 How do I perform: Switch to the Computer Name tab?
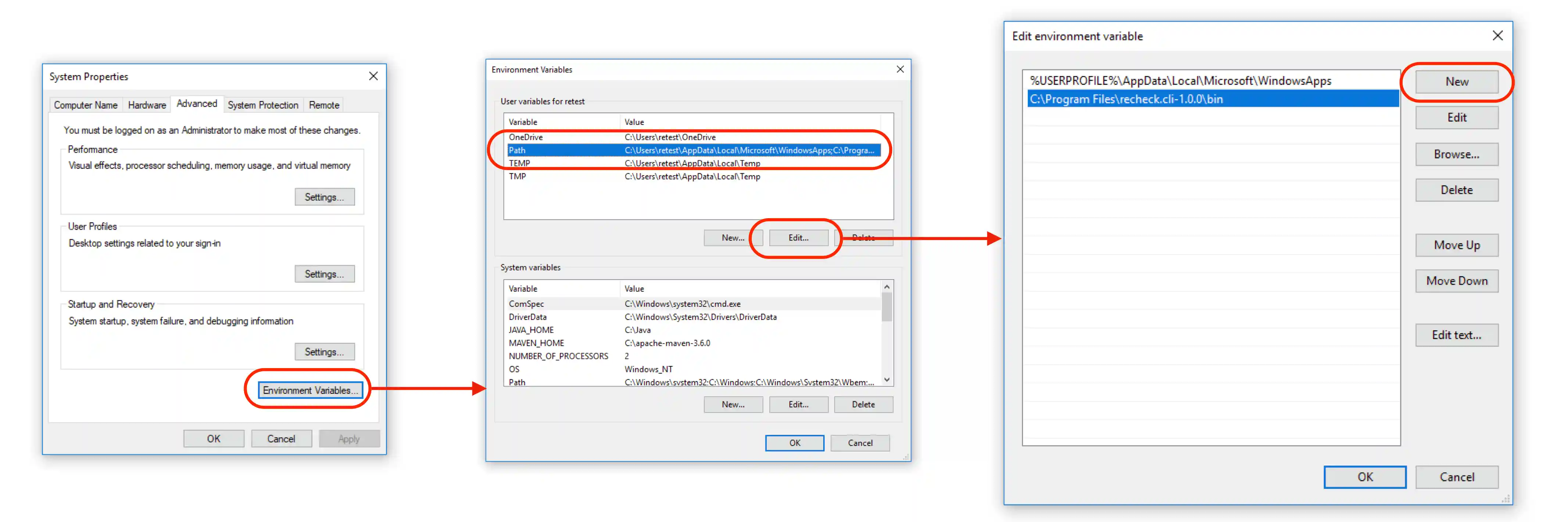pos(85,105)
